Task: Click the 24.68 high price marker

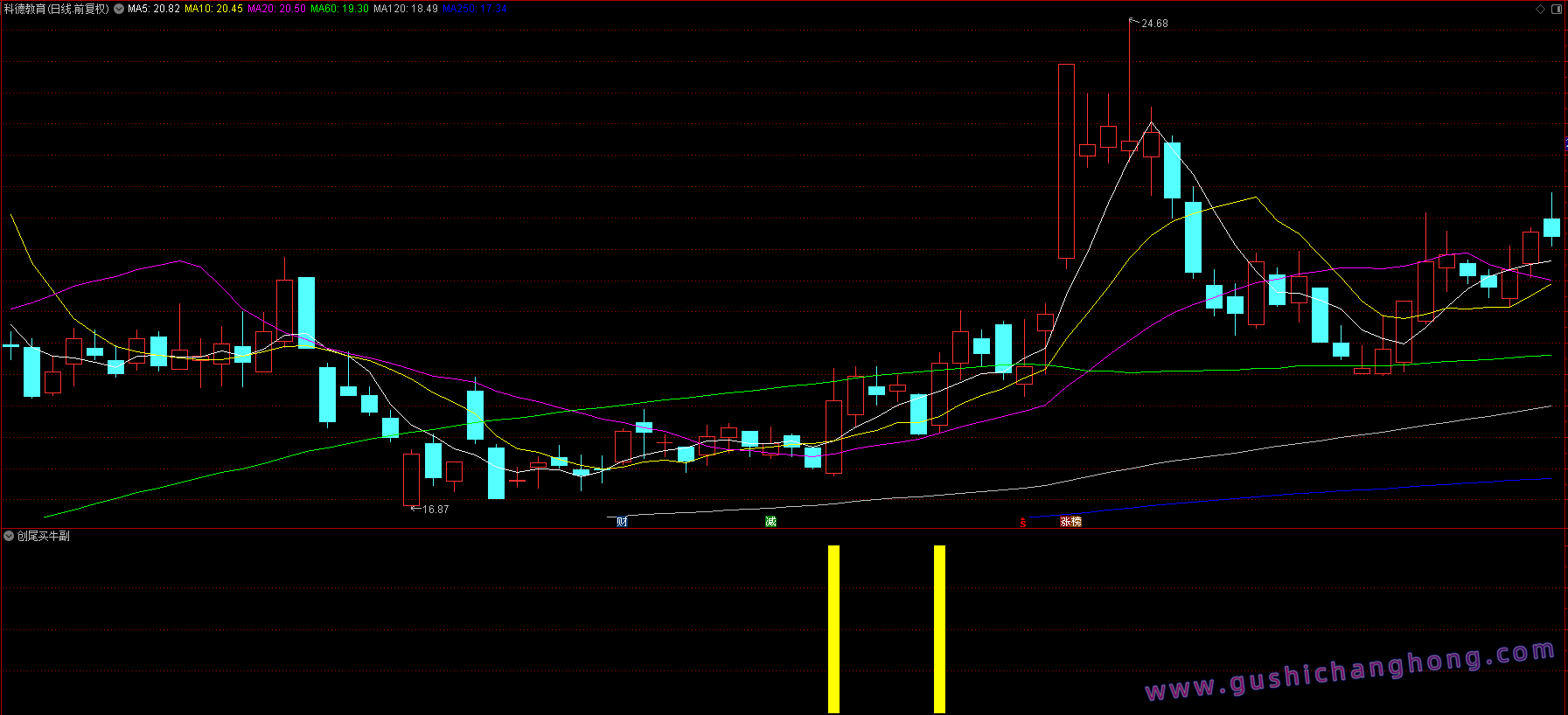Action: tap(1154, 24)
